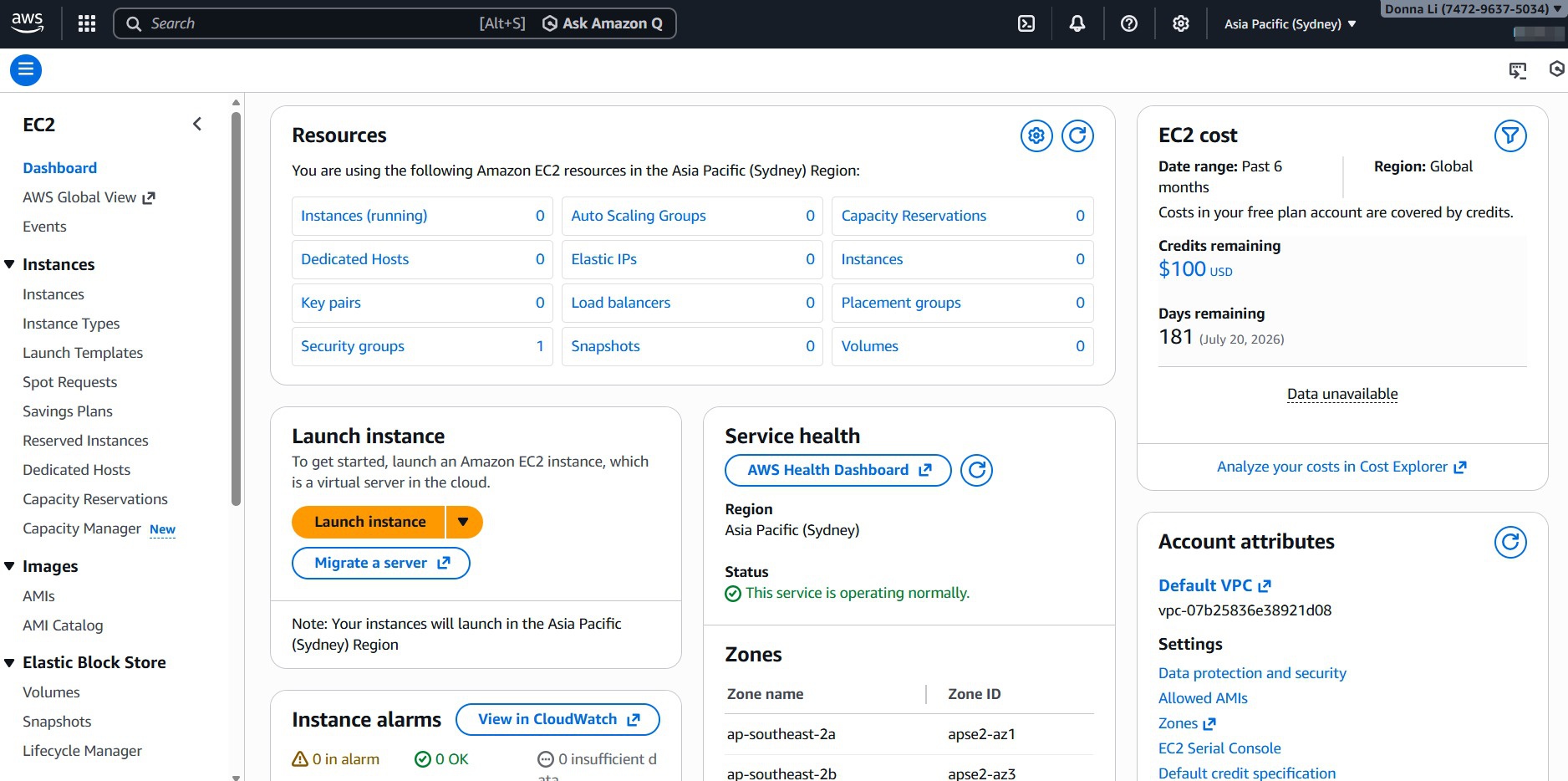
Task: Click the Migrate a server button
Action: click(x=381, y=563)
